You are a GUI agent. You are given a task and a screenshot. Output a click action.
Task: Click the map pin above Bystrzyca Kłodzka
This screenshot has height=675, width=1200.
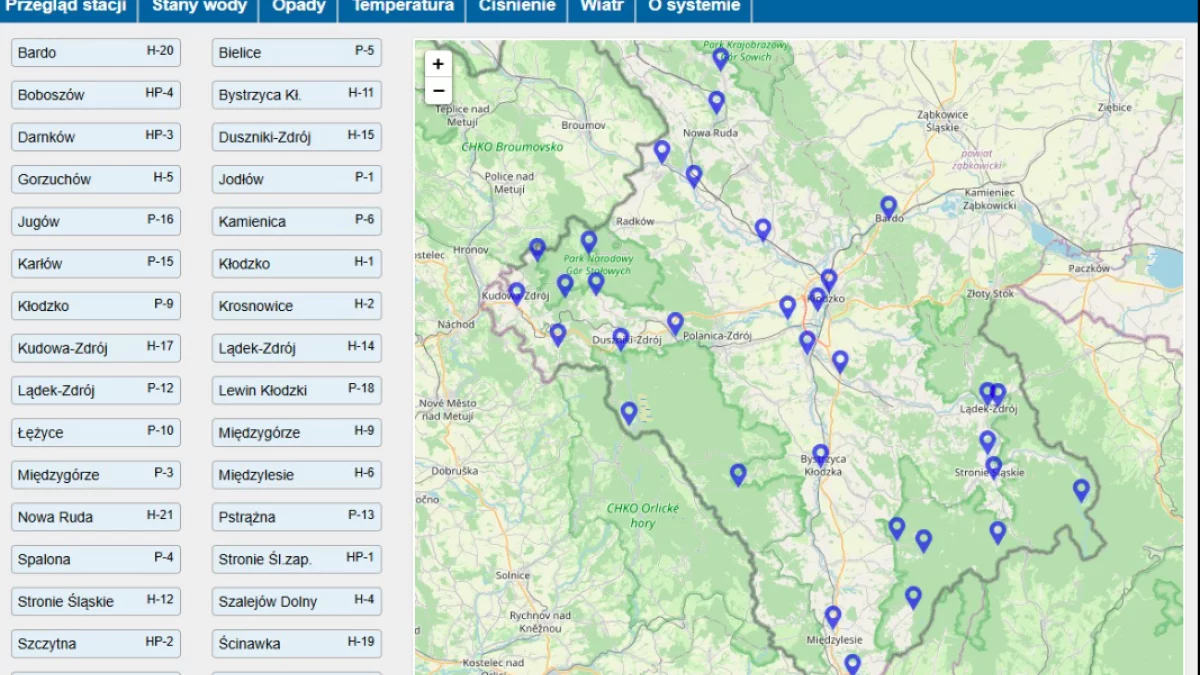click(x=820, y=455)
